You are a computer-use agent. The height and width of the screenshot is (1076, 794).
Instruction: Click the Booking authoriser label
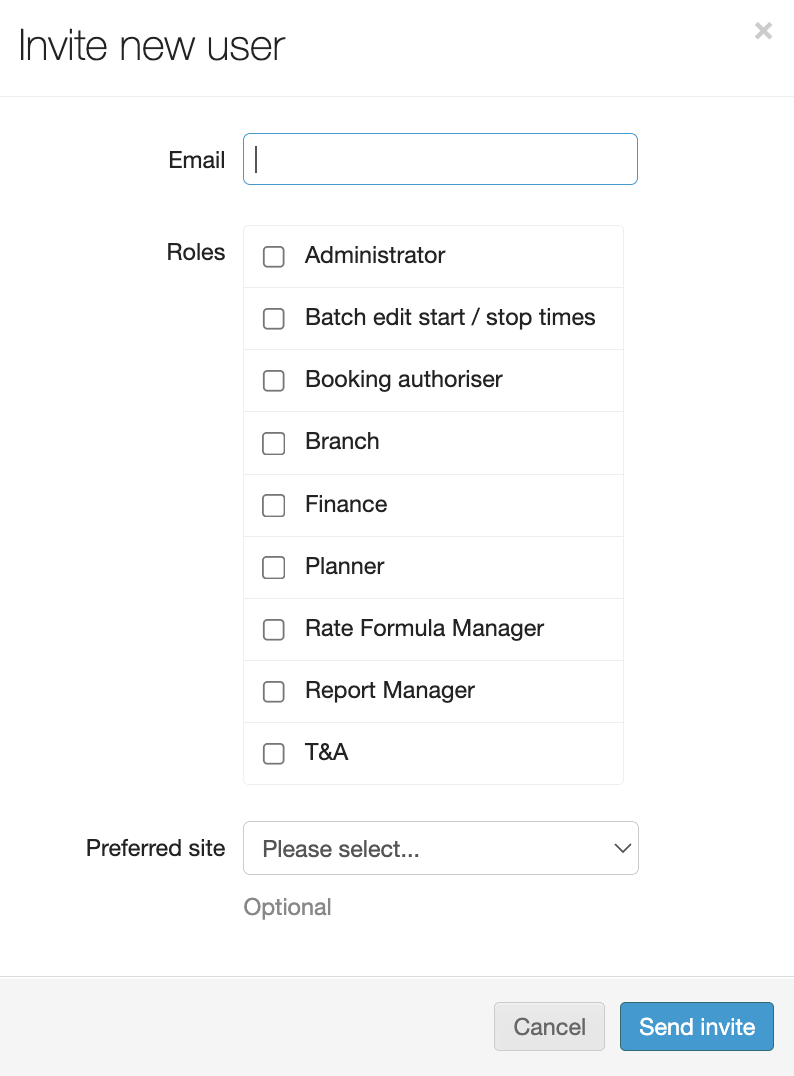[404, 380]
